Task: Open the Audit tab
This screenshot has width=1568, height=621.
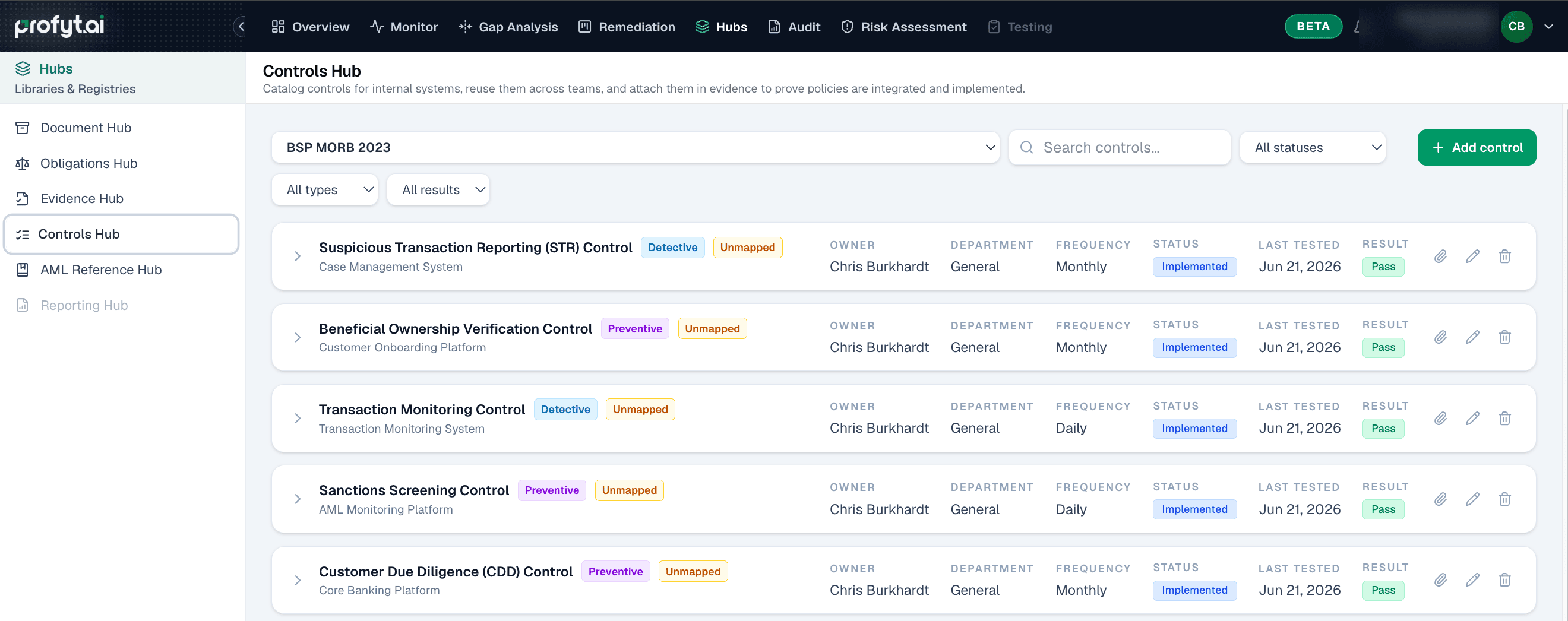Action: (794, 26)
